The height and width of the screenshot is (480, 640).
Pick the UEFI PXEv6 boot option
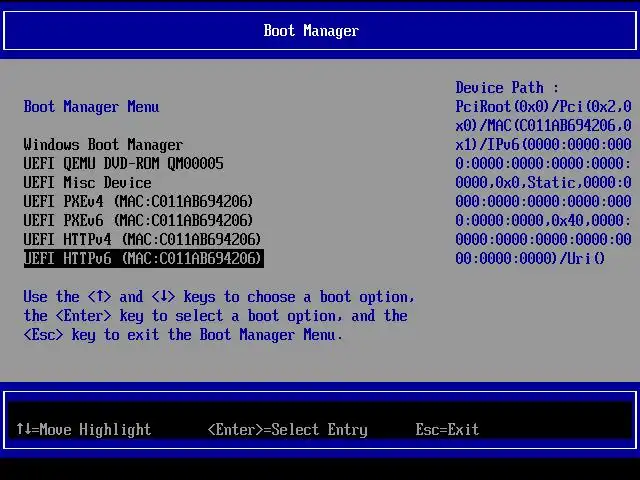pos(138,220)
